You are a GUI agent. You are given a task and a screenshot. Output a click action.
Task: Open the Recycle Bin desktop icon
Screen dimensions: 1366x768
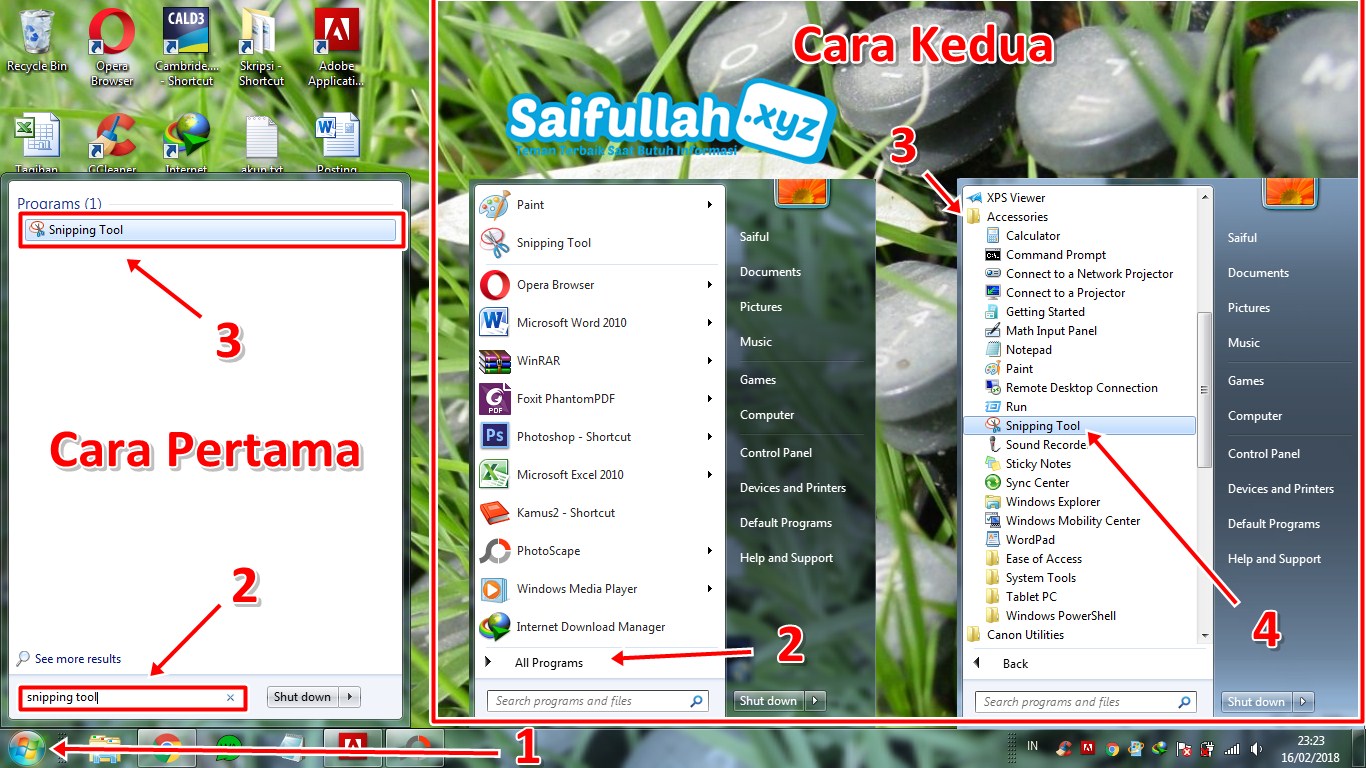pyautogui.click(x=36, y=30)
